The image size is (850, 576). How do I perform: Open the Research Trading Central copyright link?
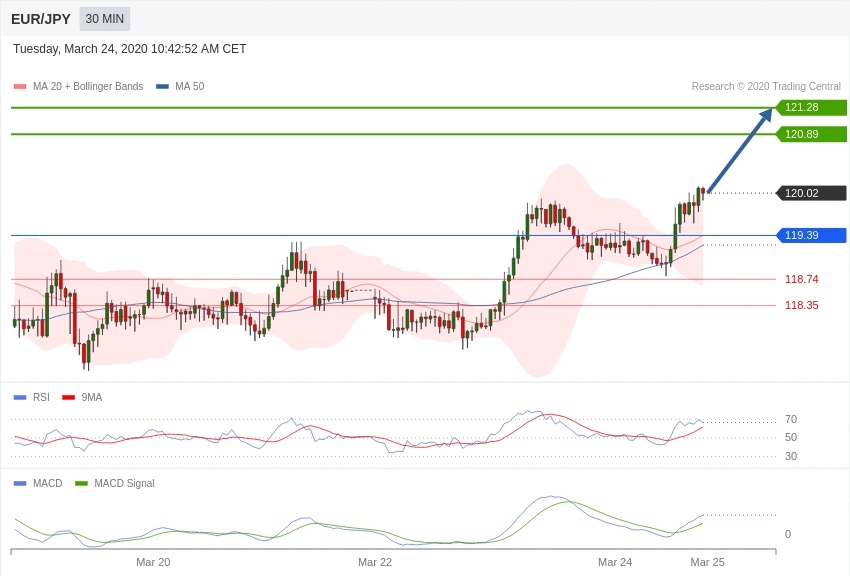tap(766, 87)
